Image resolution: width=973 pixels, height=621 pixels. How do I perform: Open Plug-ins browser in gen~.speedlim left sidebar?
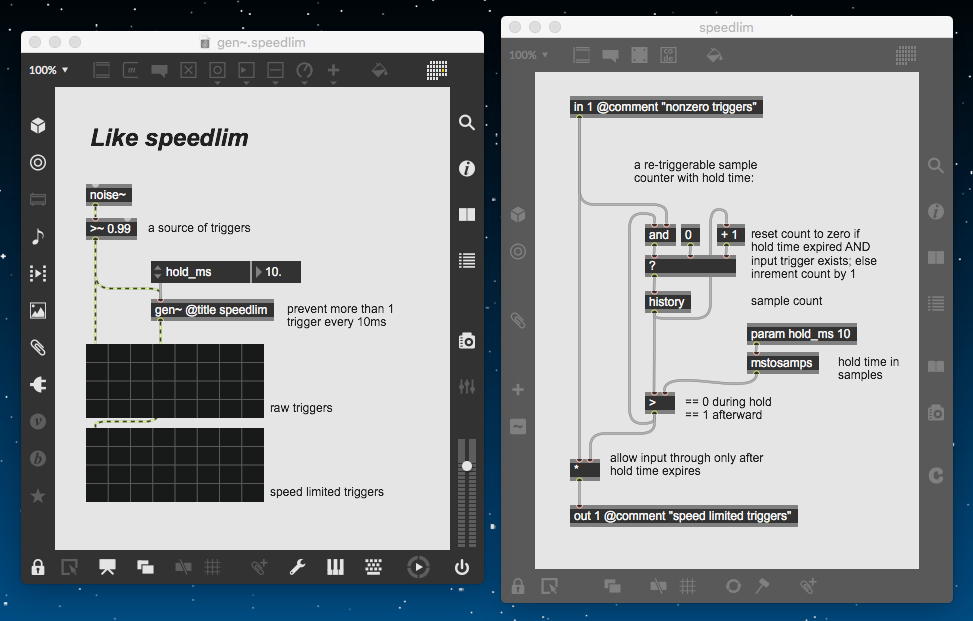coord(38,385)
